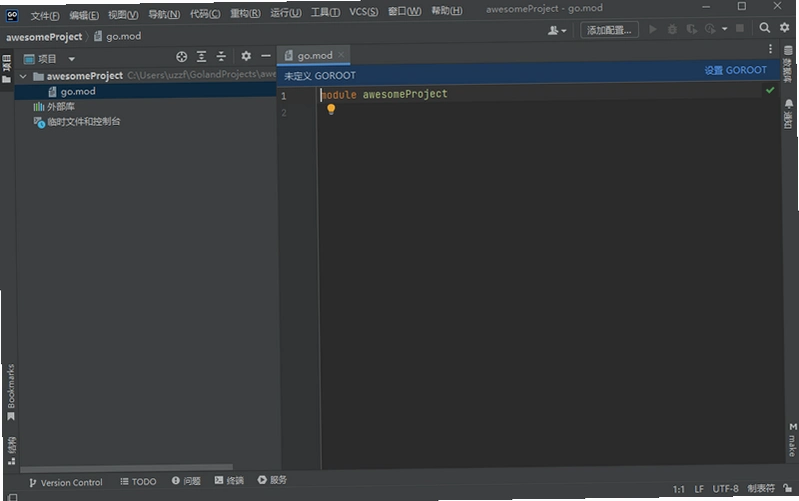This screenshot has height=501, width=799.
Task: Open project panel options gear
Action: tap(246, 56)
